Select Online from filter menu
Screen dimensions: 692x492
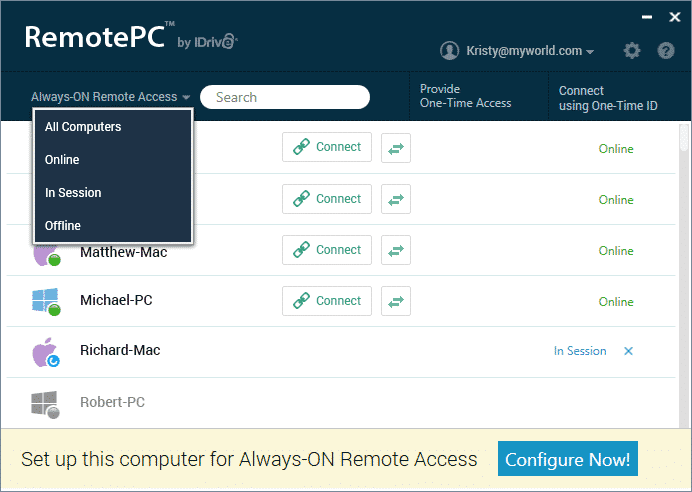click(113, 160)
